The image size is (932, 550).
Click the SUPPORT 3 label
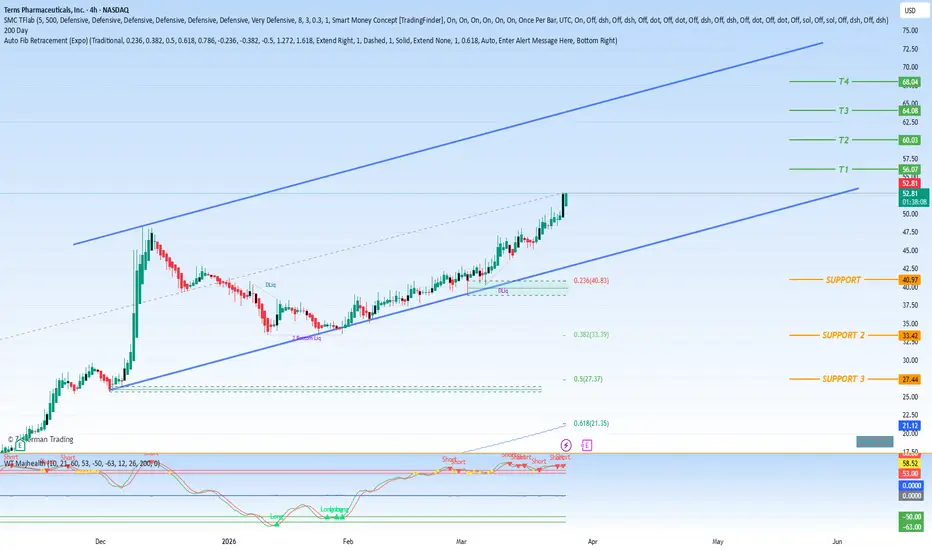click(x=843, y=379)
